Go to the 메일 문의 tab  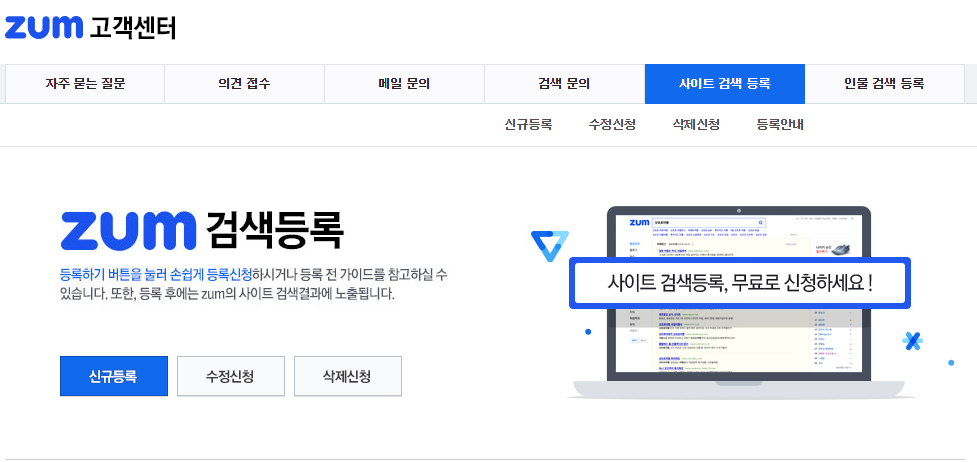tap(404, 84)
